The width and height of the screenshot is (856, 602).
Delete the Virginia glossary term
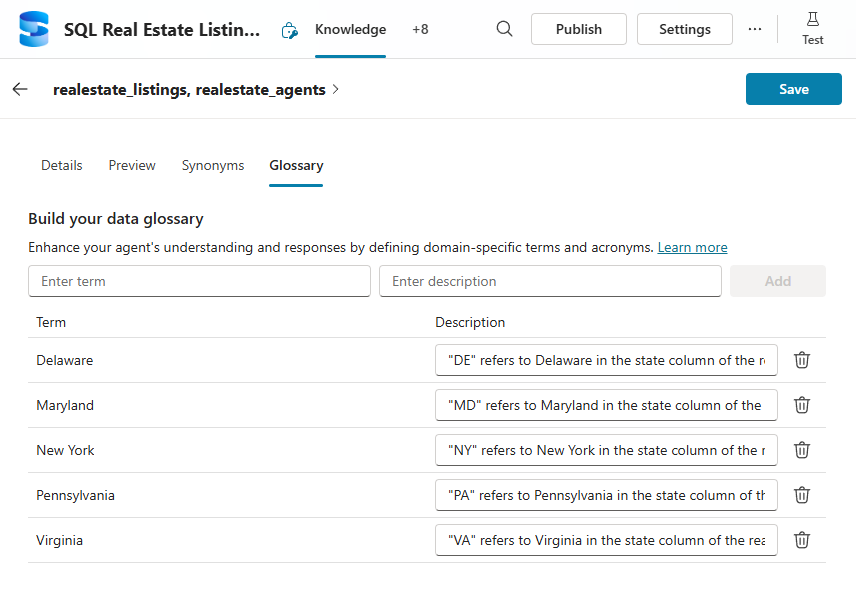[801, 540]
